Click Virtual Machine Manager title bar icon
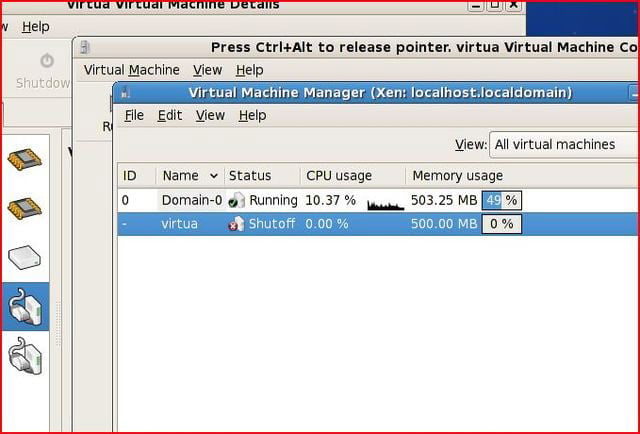The image size is (640, 434). tap(126, 93)
